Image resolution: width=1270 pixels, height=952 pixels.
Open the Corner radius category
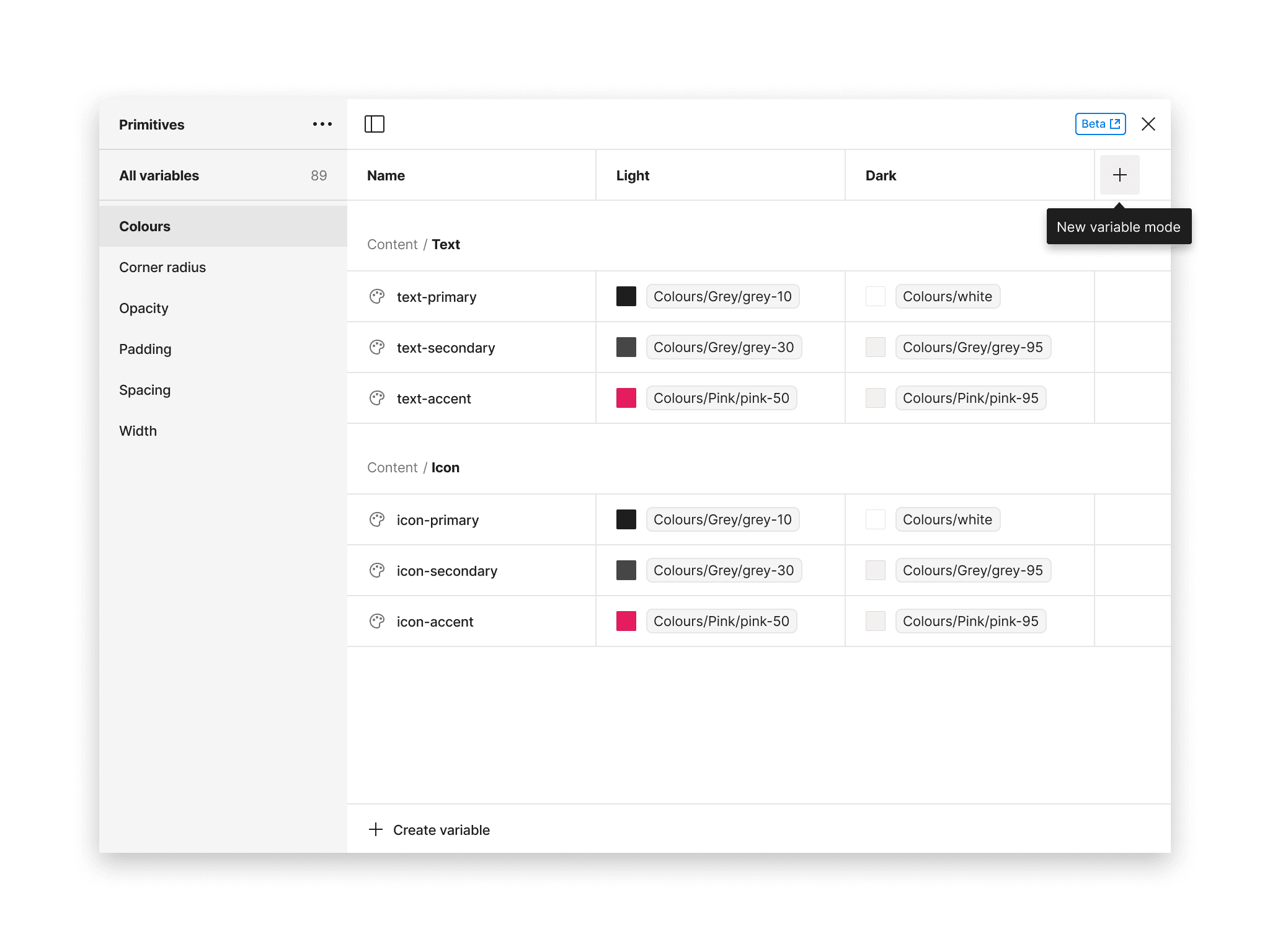162,267
